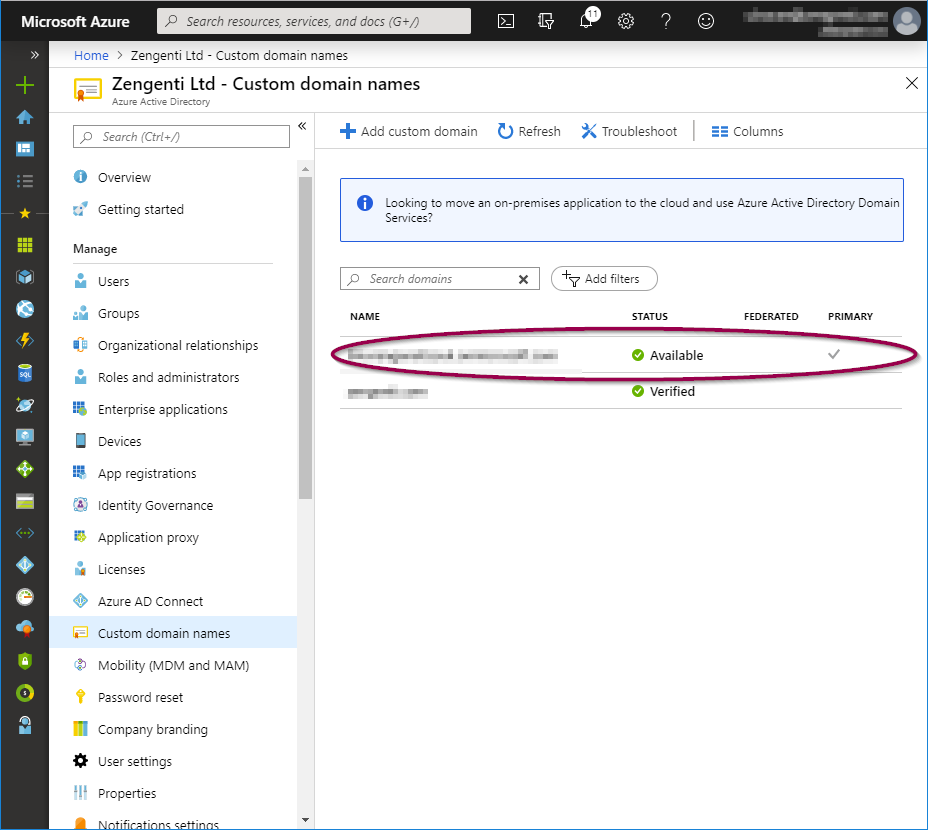Open Load balancers green diamond icon
928x830 pixels.
tap(25, 469)
